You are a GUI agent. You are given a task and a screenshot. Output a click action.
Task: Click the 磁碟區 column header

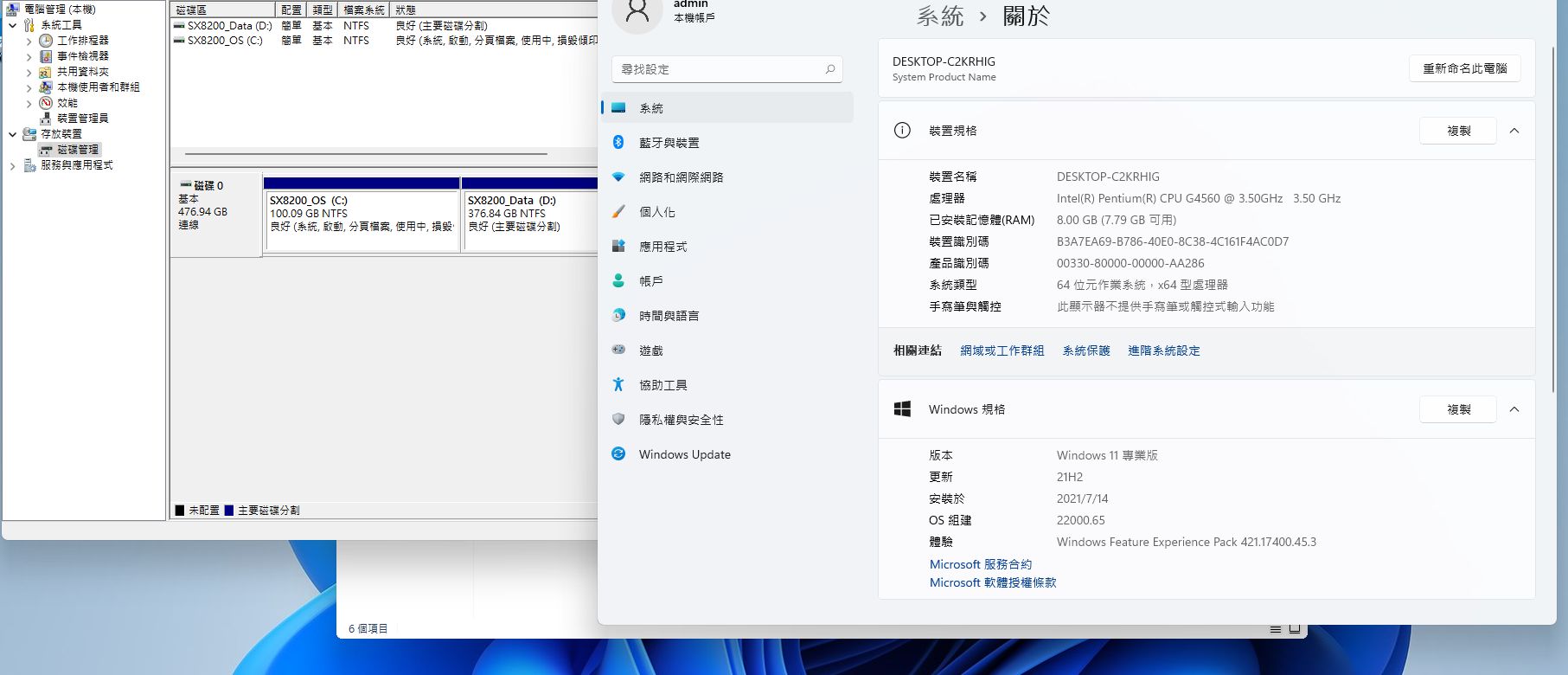pyautogui.click(x=223, y=10)
